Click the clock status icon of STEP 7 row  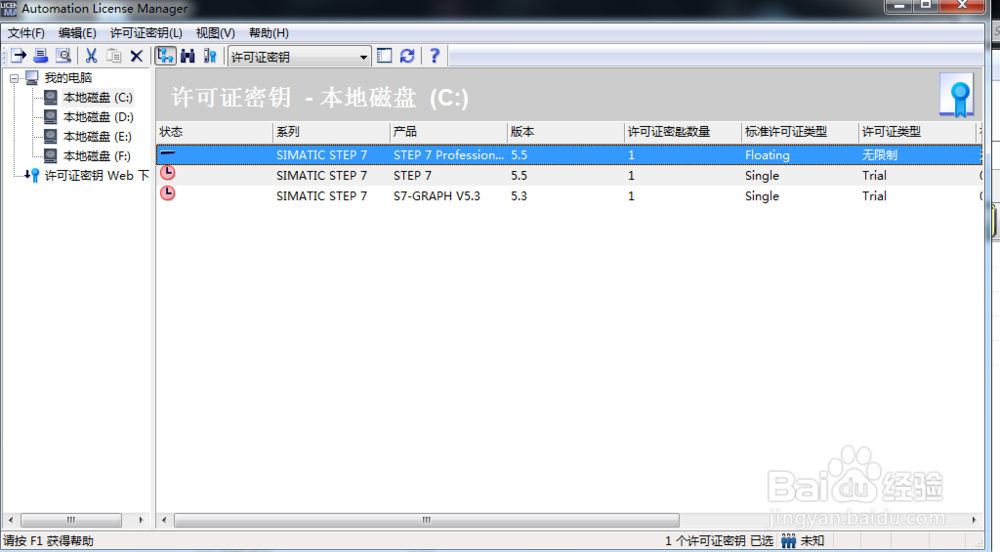[x=167, y=173]
